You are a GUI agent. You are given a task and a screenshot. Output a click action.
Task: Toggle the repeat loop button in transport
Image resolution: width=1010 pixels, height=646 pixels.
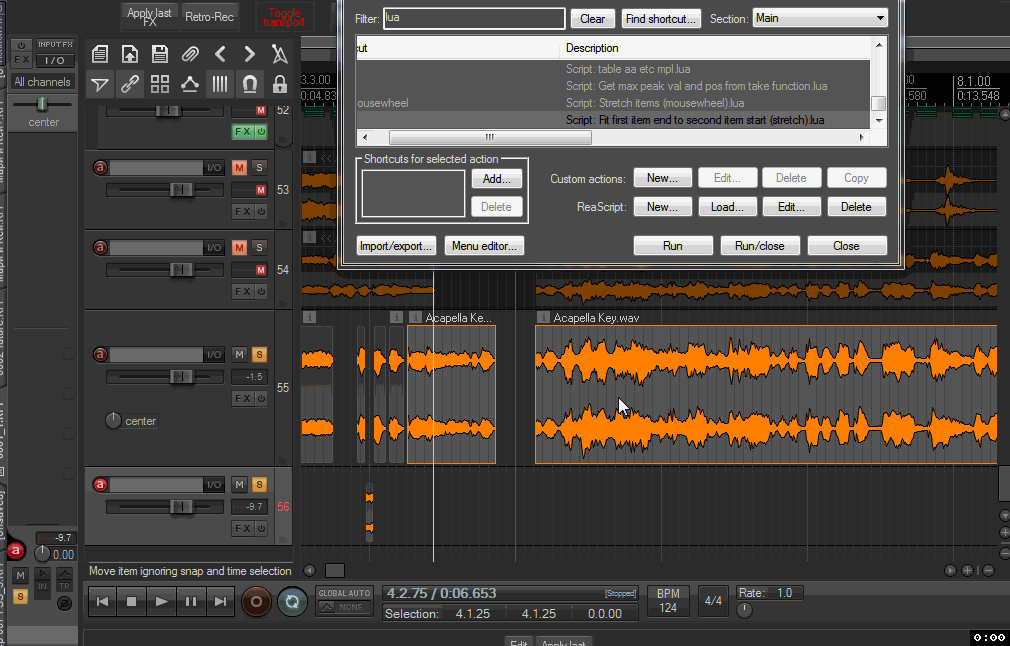(x=292, y=601)
